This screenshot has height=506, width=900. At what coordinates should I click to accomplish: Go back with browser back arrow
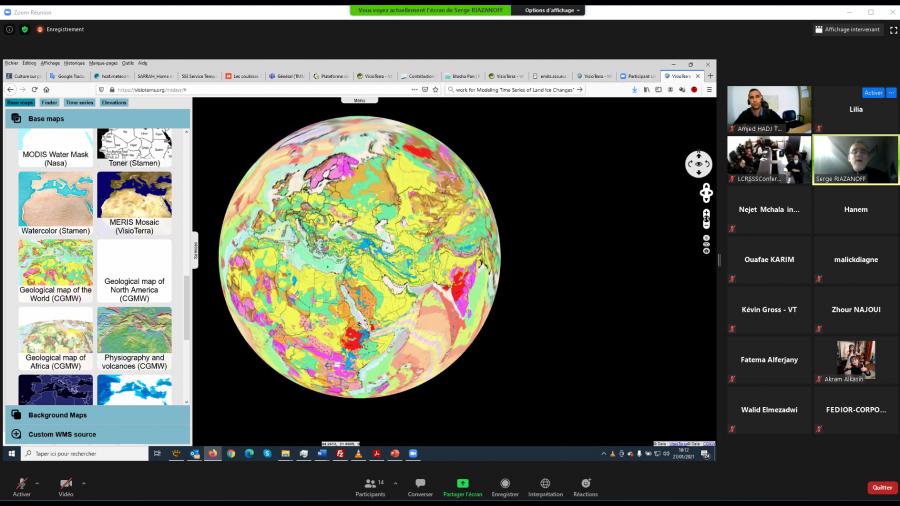click(x=10, y=89)
